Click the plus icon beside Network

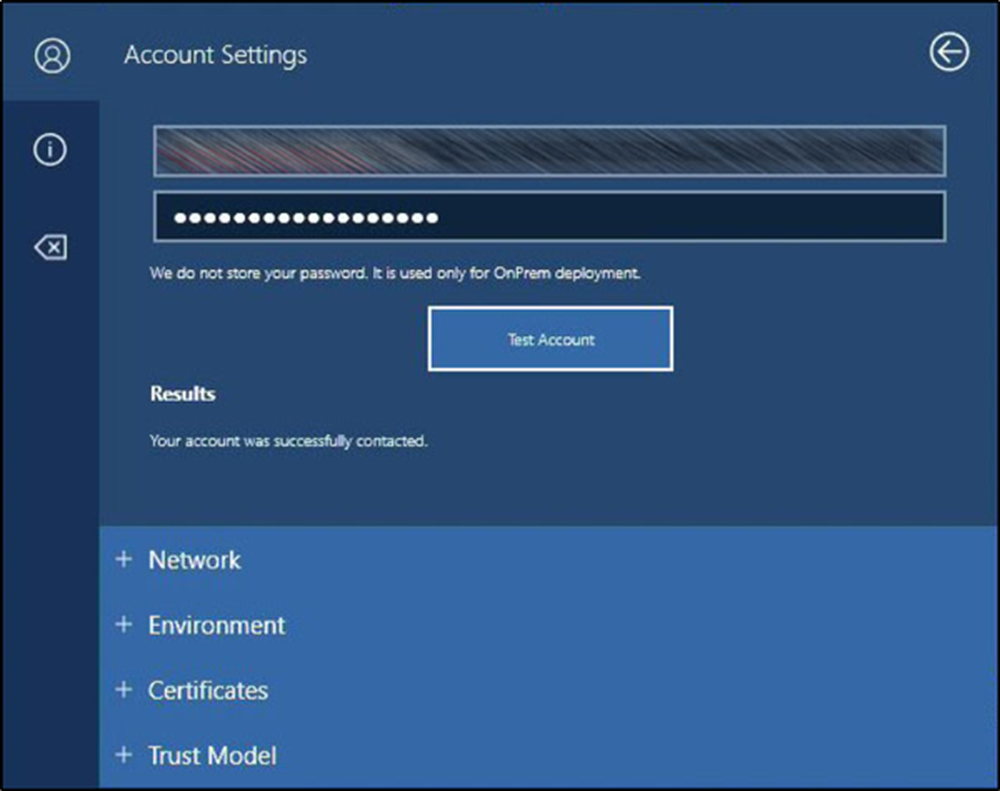123,560
